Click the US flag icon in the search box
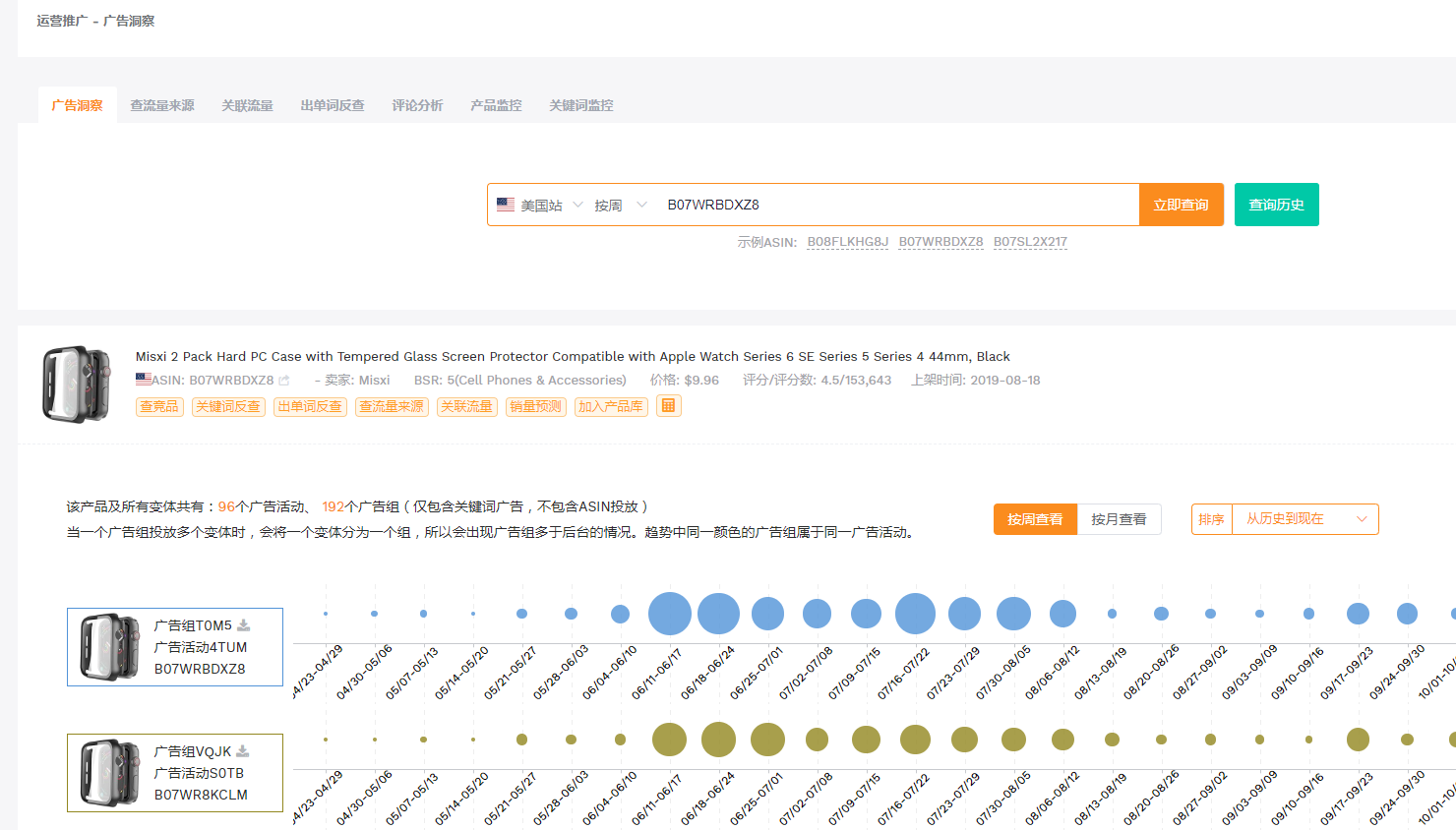Viewport: 1456px width, 830px height. point(506,205)
